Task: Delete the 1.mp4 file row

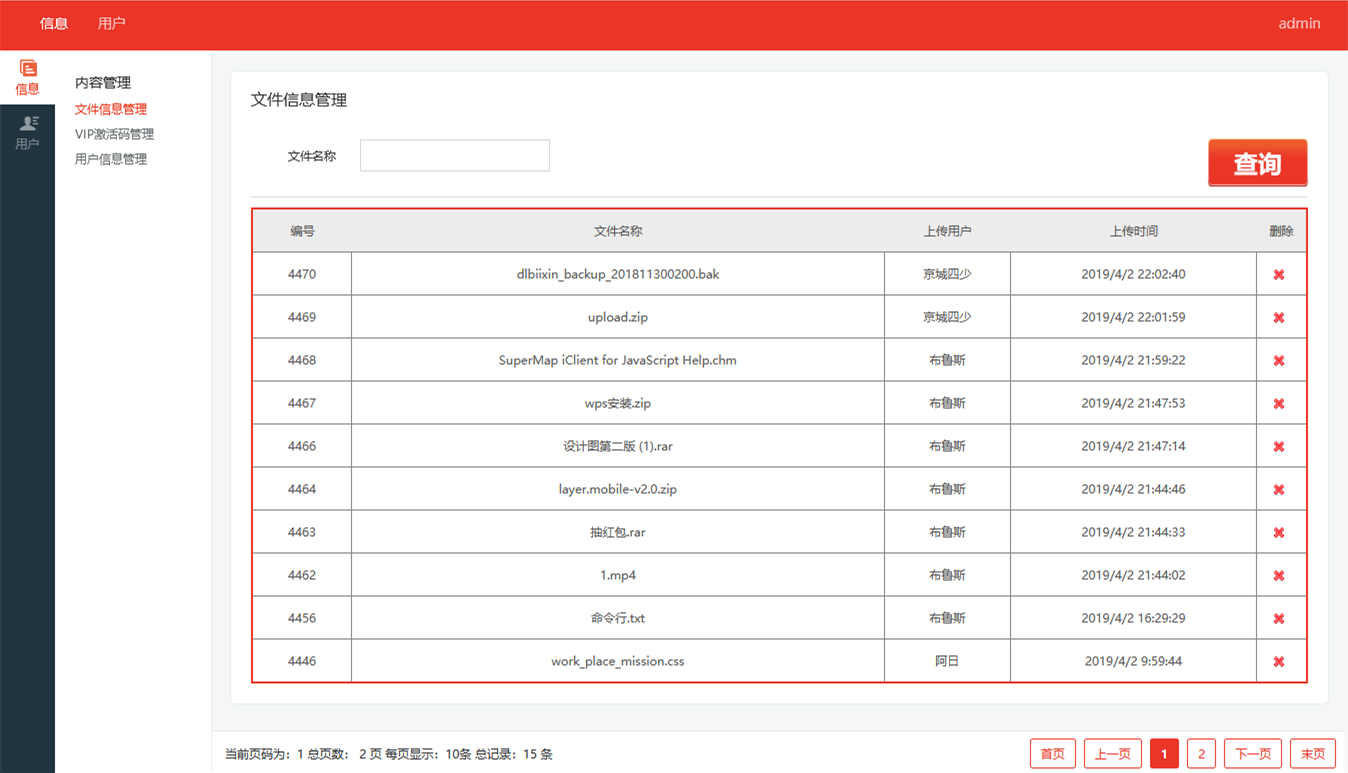Action: pyautogui.click(x=1278, y=576)
